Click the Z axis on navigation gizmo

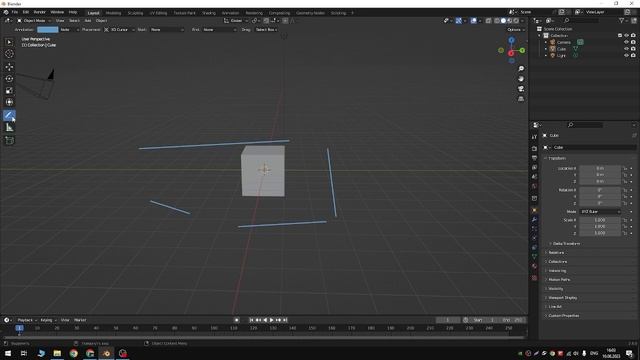[511, 40]
